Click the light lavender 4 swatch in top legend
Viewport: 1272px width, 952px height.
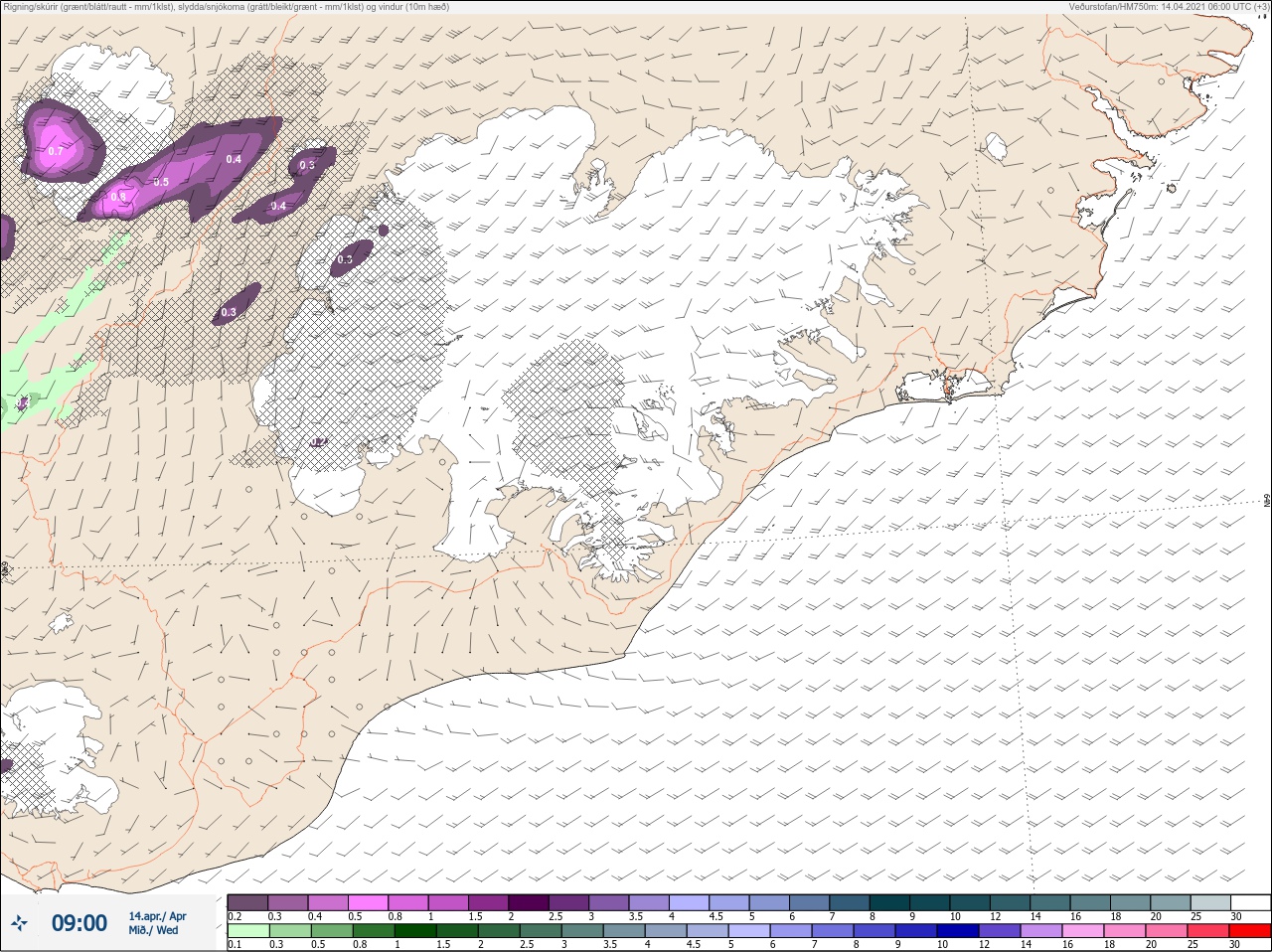pos(689,902)
